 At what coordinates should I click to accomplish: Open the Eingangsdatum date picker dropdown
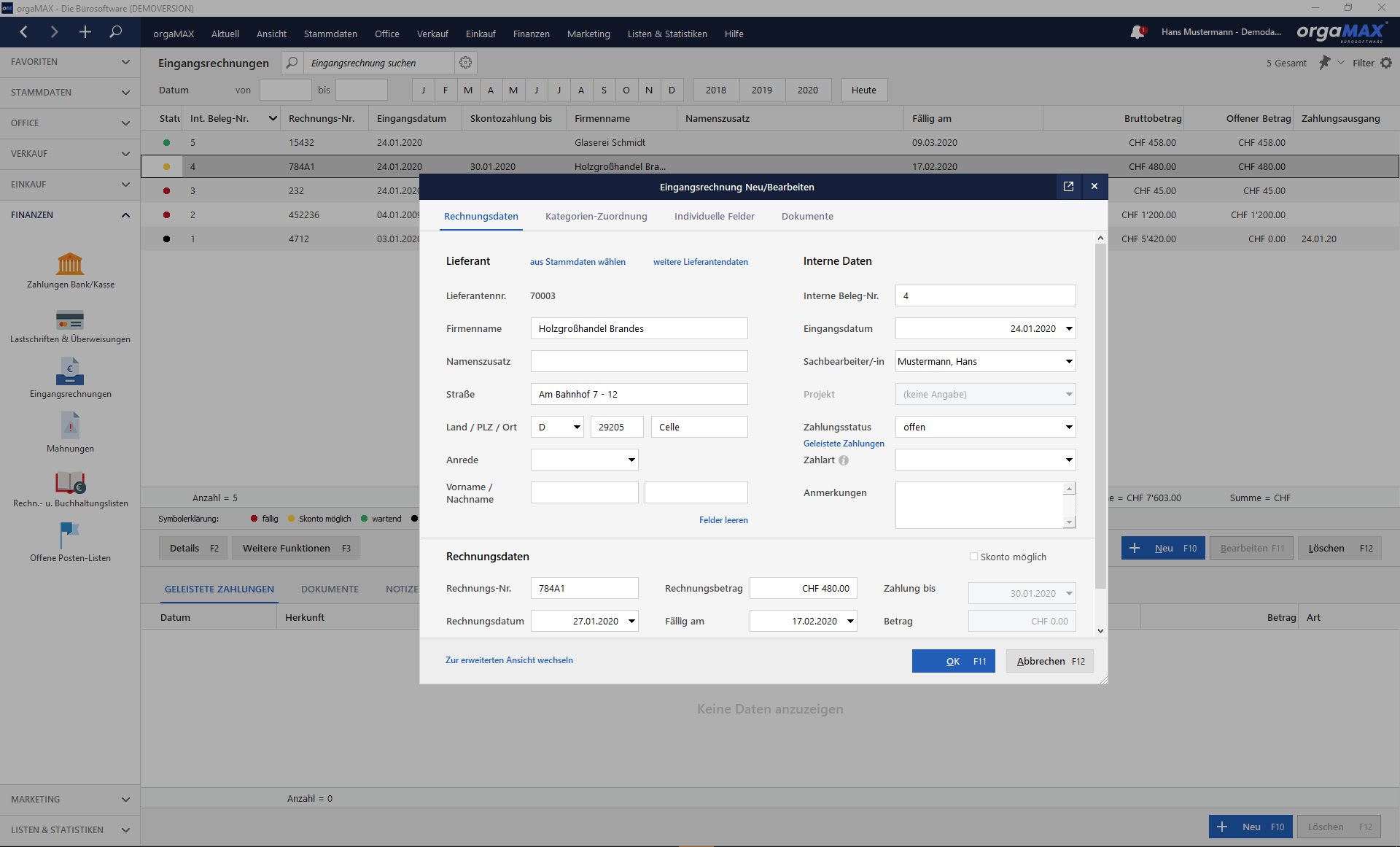(x=1069, y=329)
